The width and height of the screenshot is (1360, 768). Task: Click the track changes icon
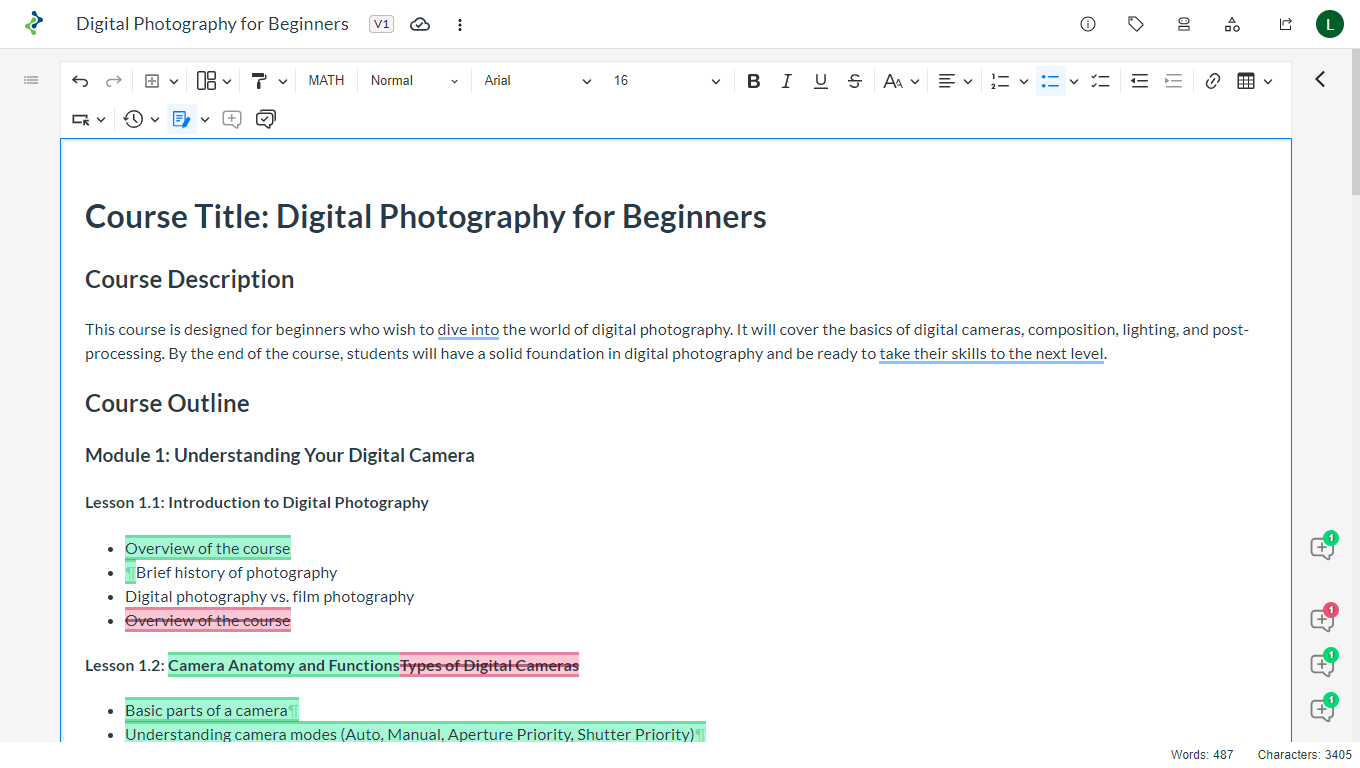(181, 119)
